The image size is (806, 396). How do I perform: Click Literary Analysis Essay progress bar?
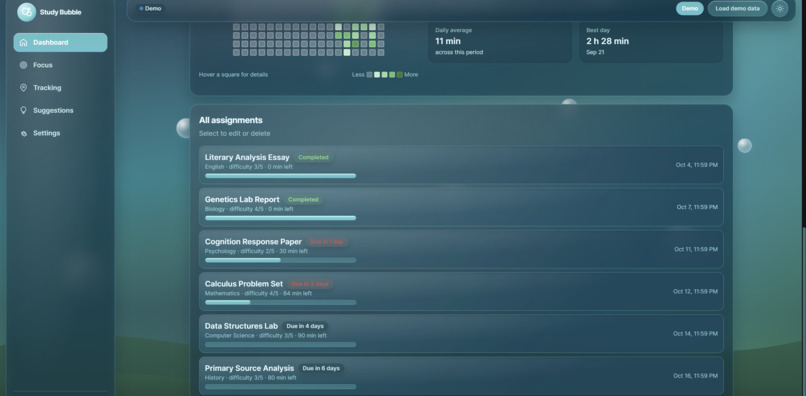tap(281, 176)
